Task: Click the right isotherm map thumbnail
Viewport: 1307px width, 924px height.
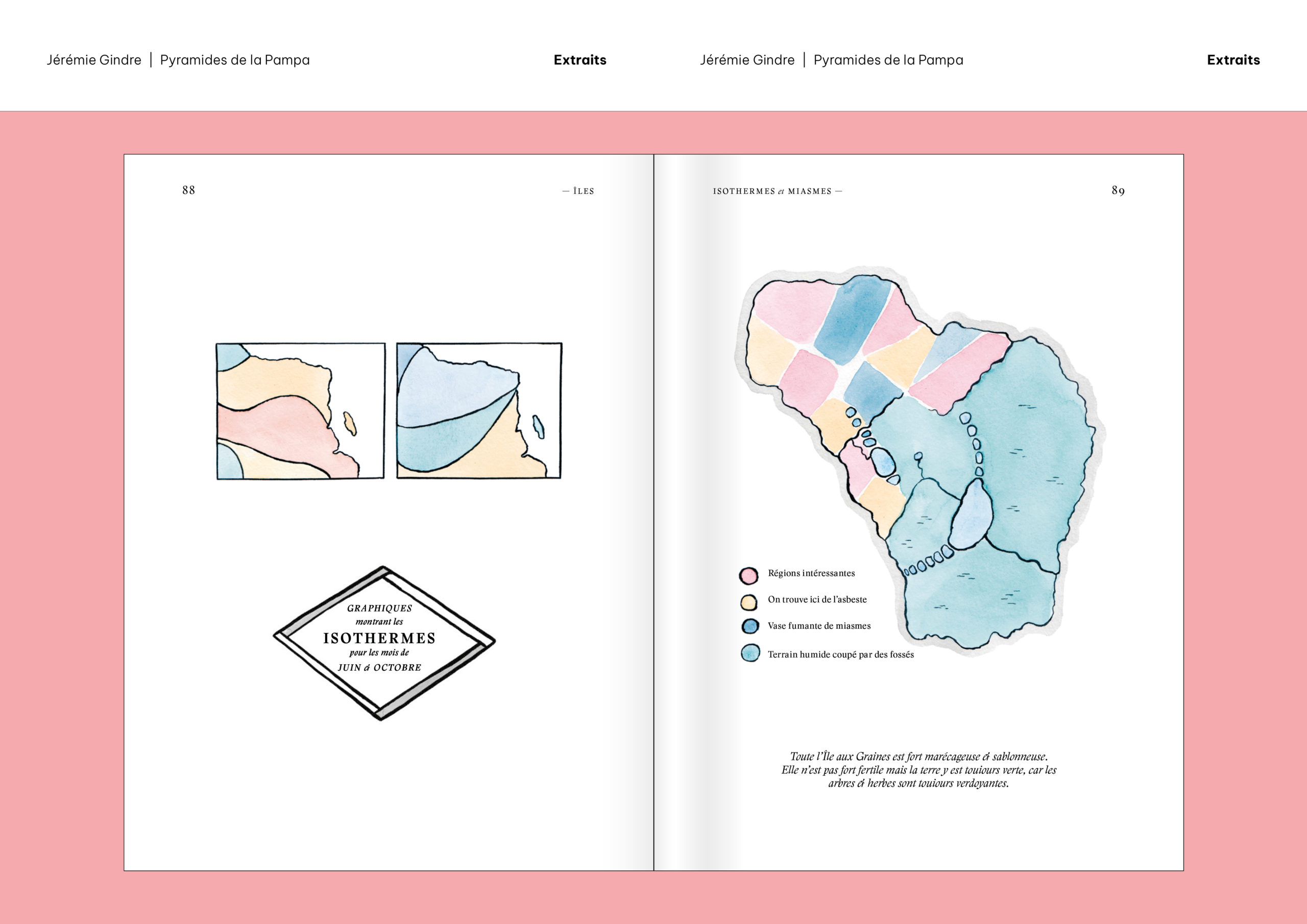Action: pyautogui.click(x=479, y=411)
